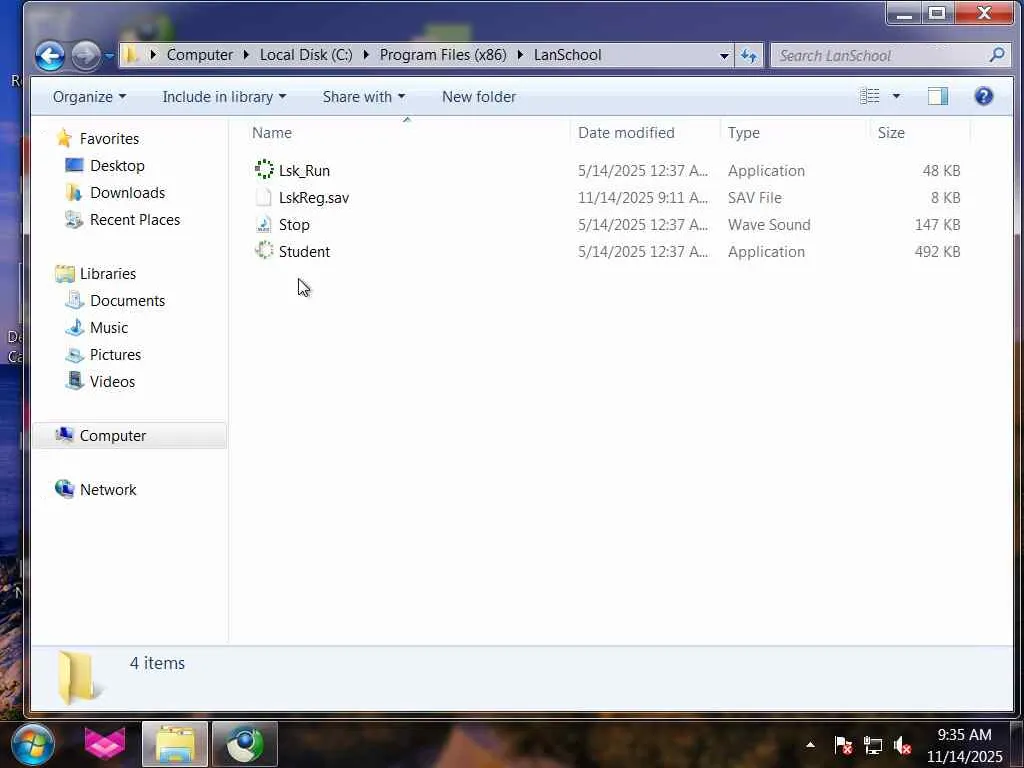Toggle the preview pane icon
Viewport: 1024px width, 768px height.
point(938,96)
